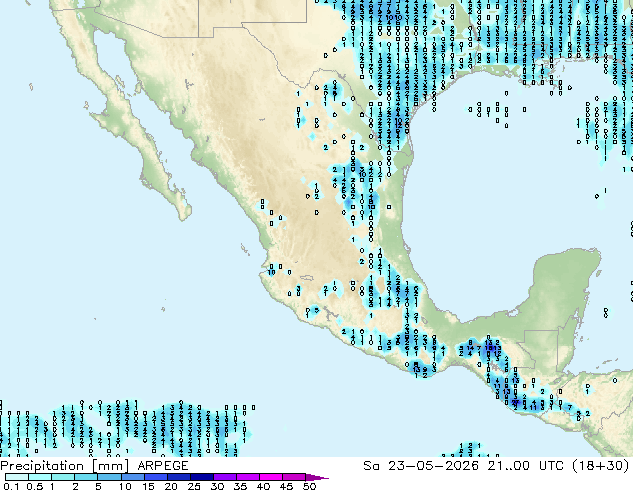Click the legend value '25'
The width and height of the screenshot is (634, 490).
coord(194,486)
